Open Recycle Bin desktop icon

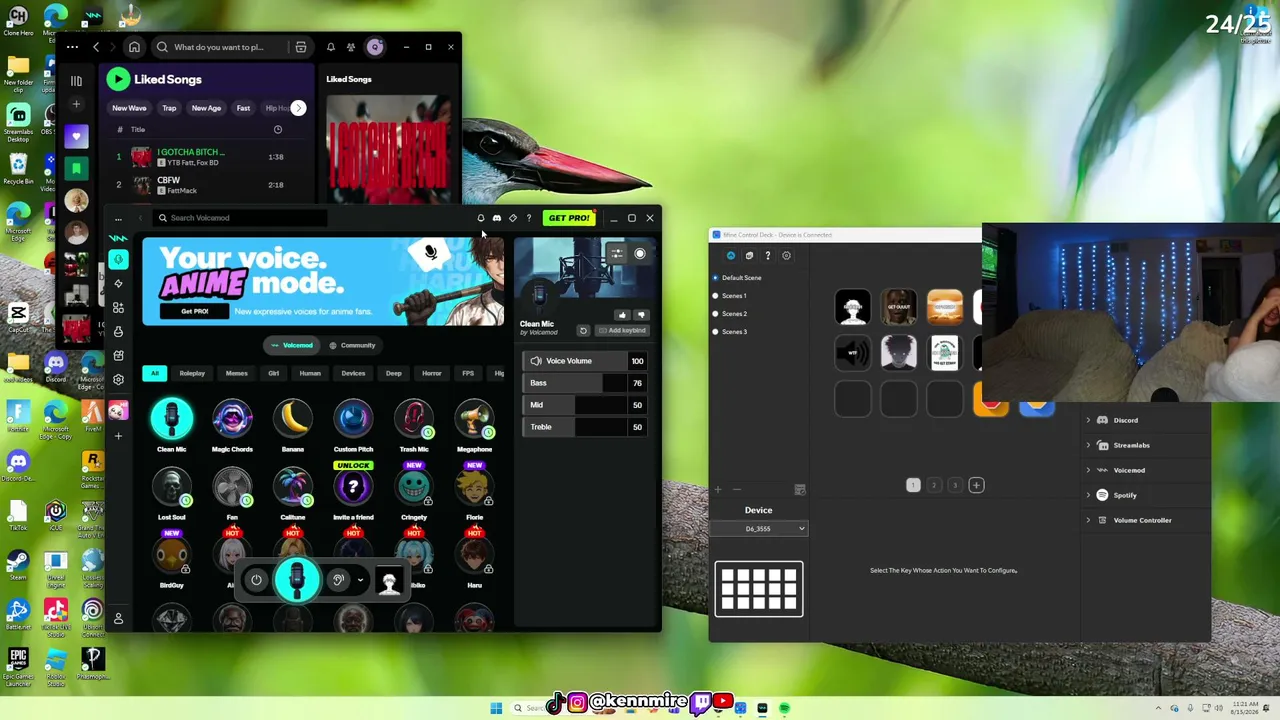[18, 168]
